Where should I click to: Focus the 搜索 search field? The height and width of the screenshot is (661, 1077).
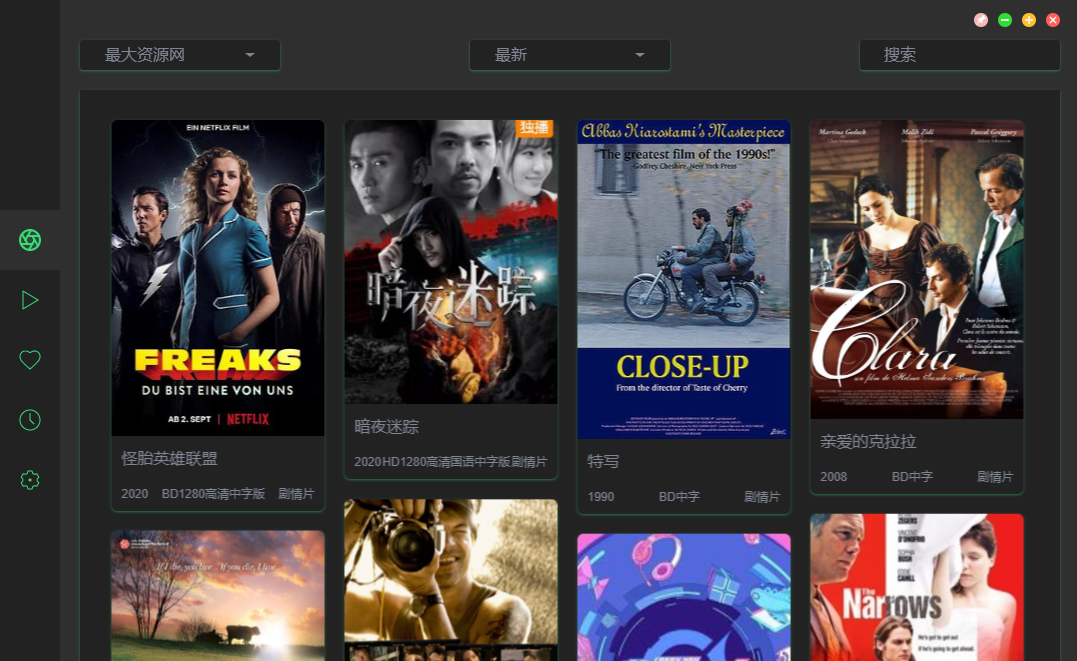[x=960, y=55]
